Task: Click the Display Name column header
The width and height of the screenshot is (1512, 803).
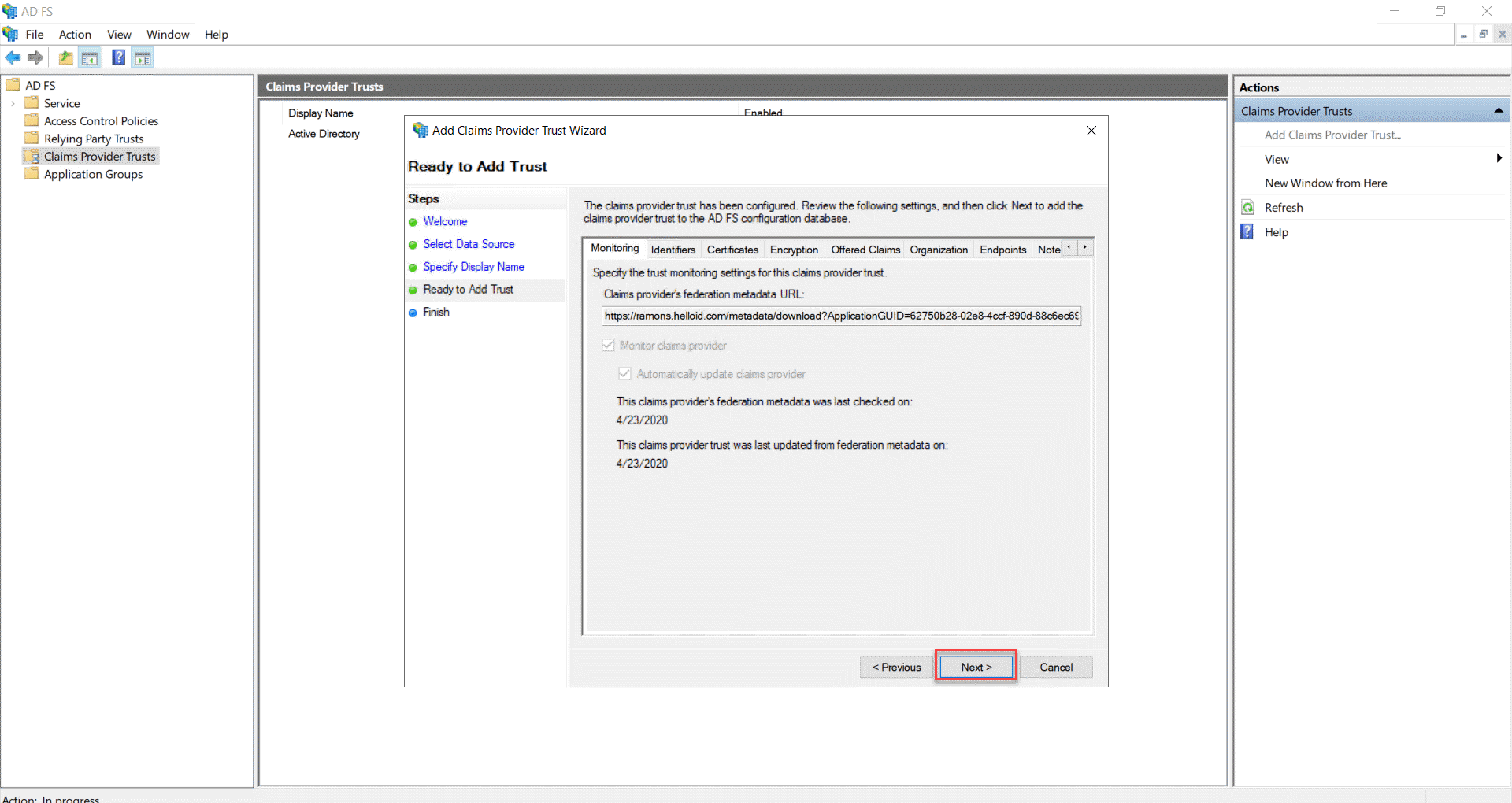Action: pos(321,113)
